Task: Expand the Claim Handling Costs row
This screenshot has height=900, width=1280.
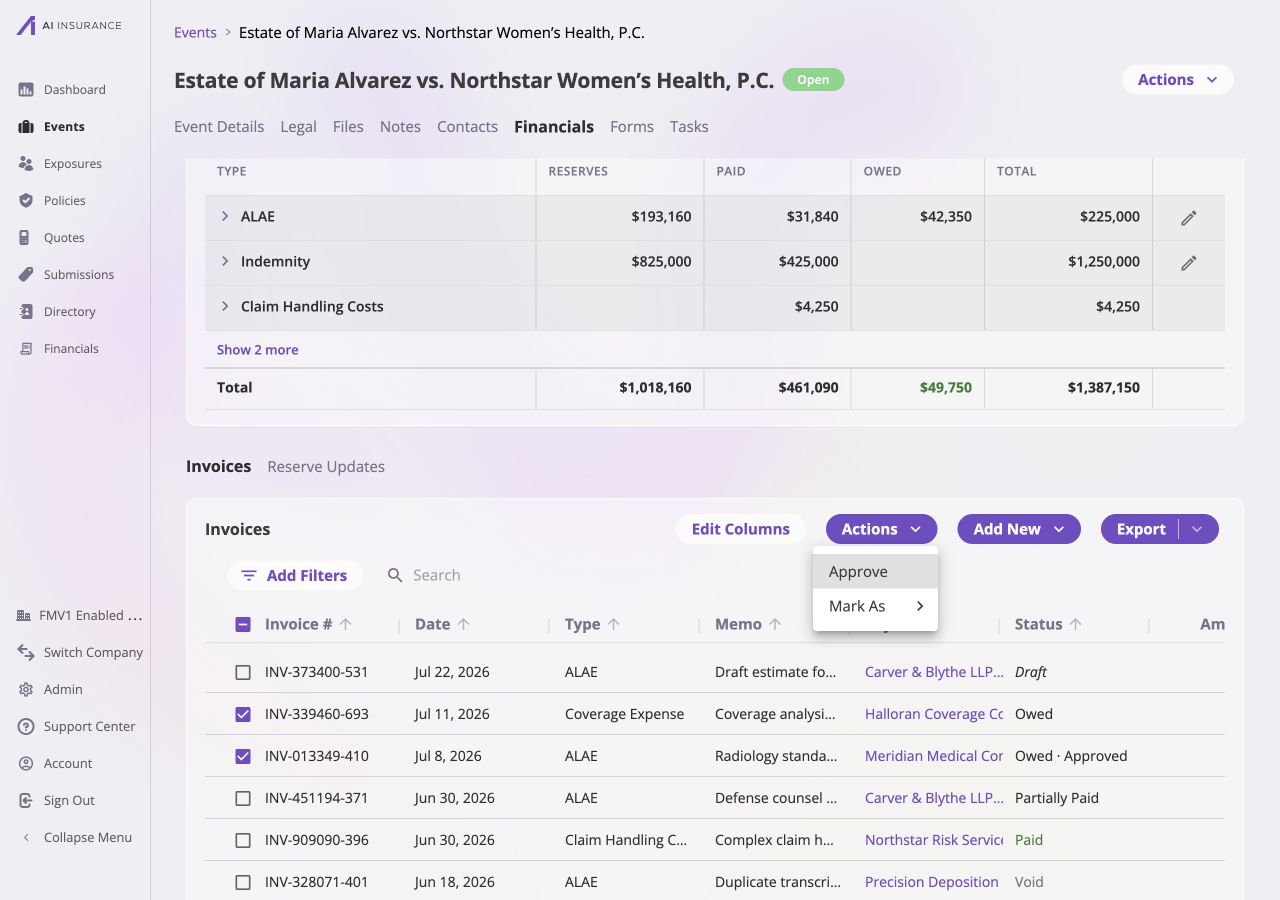Action: click(225, 306)
